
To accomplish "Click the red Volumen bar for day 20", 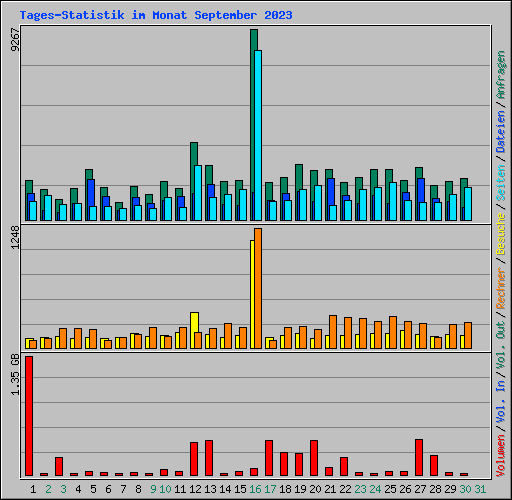I will coord(314,458).
